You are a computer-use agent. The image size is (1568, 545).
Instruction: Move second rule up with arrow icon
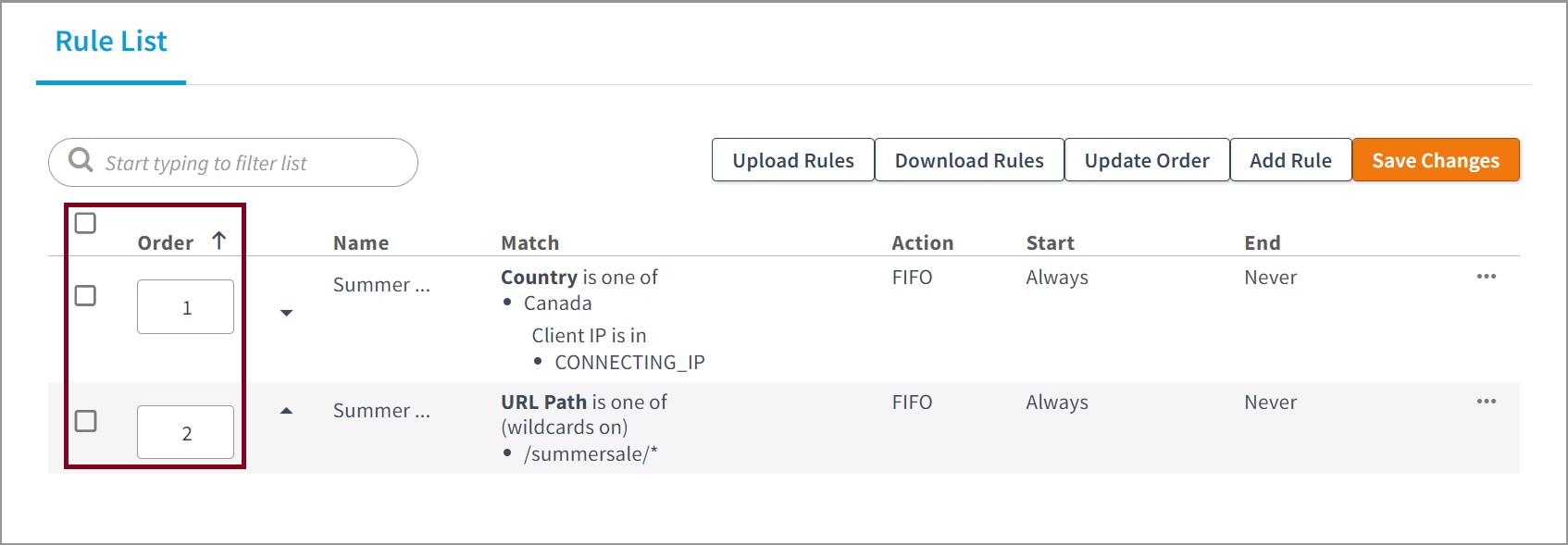pos(287,411)
